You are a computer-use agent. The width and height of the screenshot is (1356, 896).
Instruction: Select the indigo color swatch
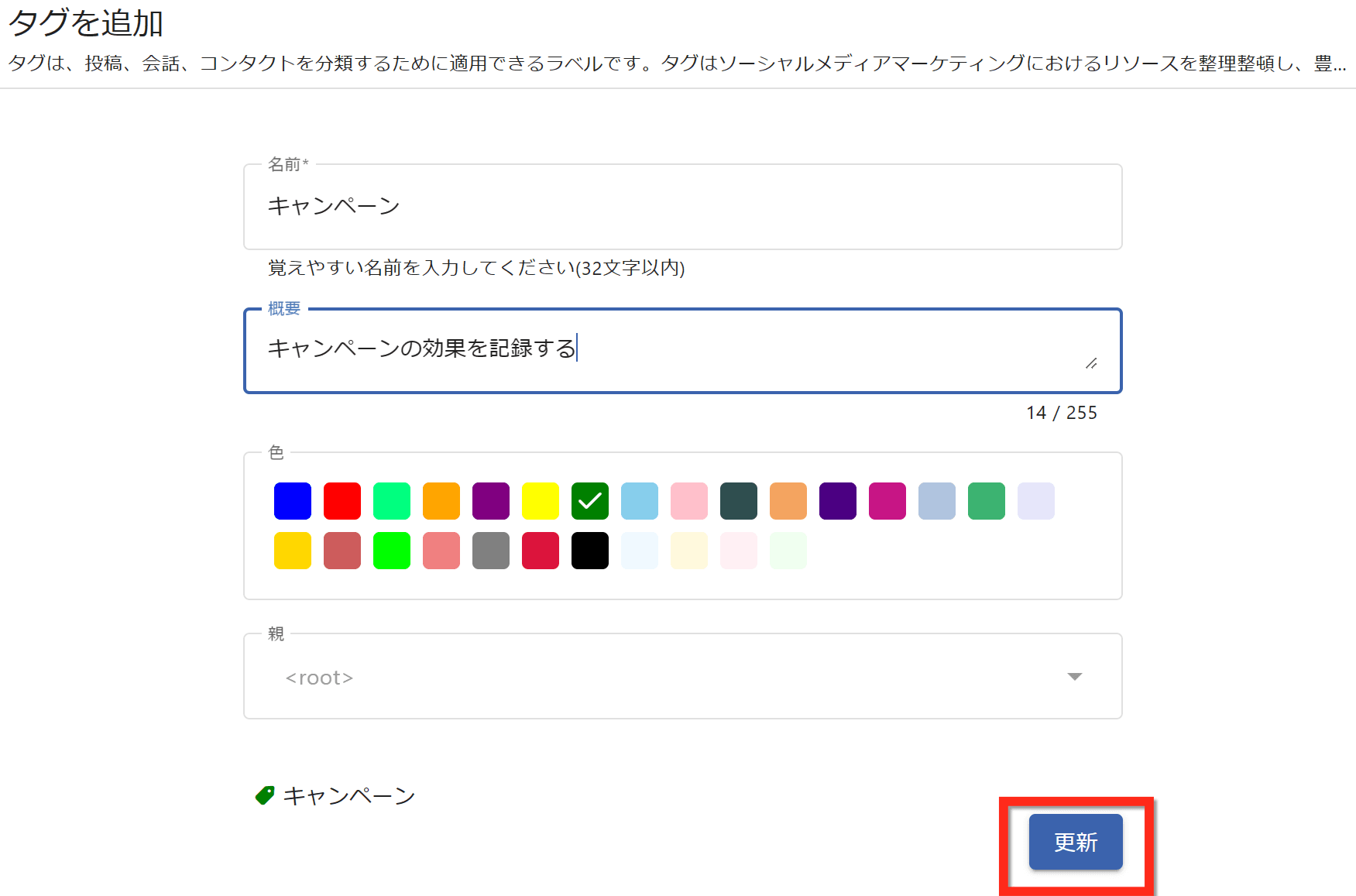click(x=838, y=501)
